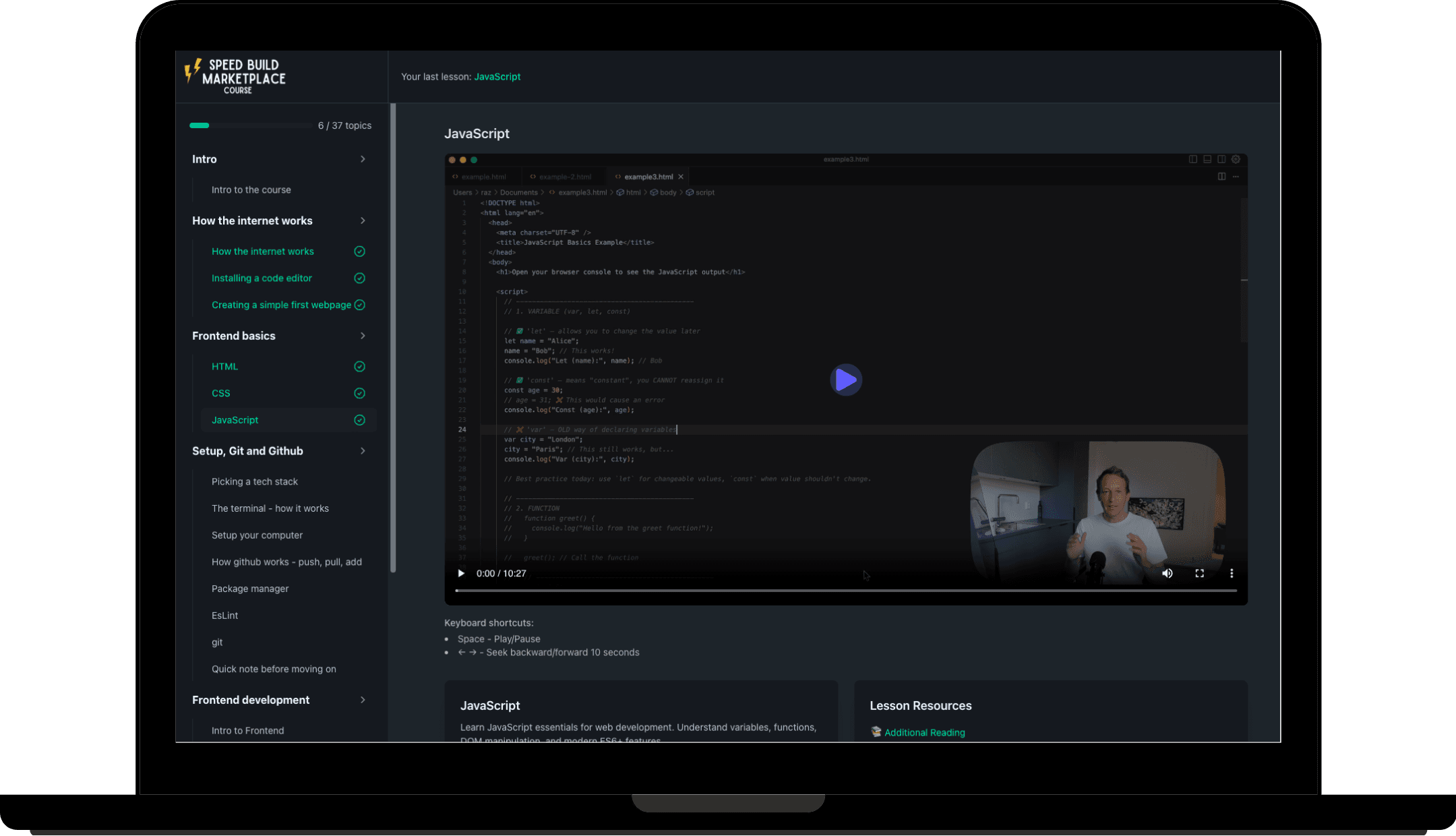Open Intro to the course lesson
1456x836 pixels.
coord(251,190)
